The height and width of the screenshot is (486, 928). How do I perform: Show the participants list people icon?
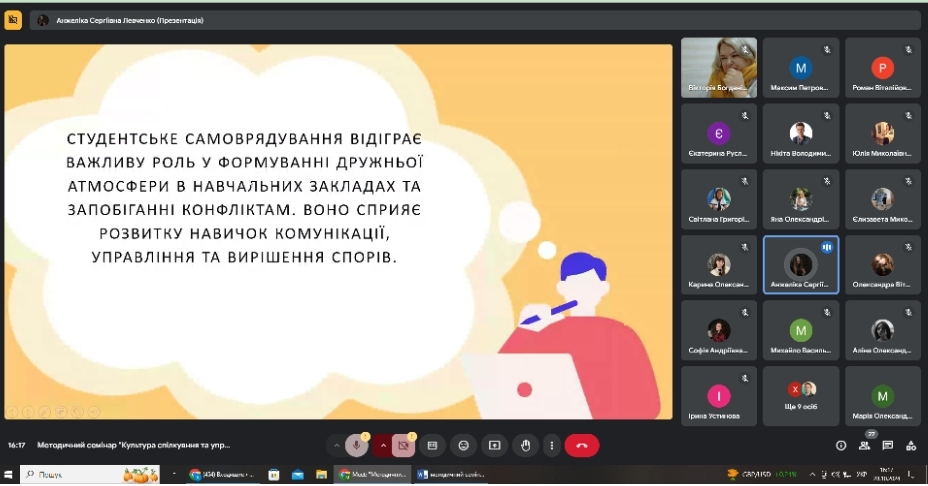click(x=864, y=445)
